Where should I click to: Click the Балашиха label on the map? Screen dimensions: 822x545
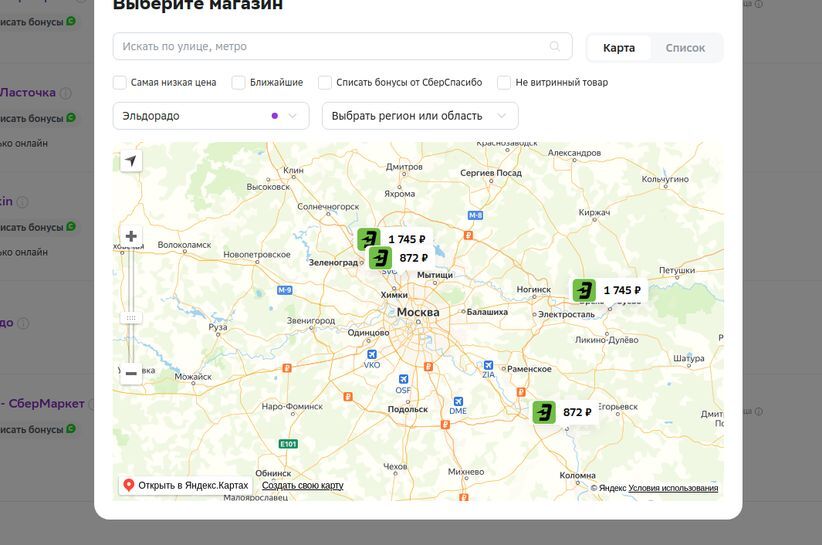[487, 312]
